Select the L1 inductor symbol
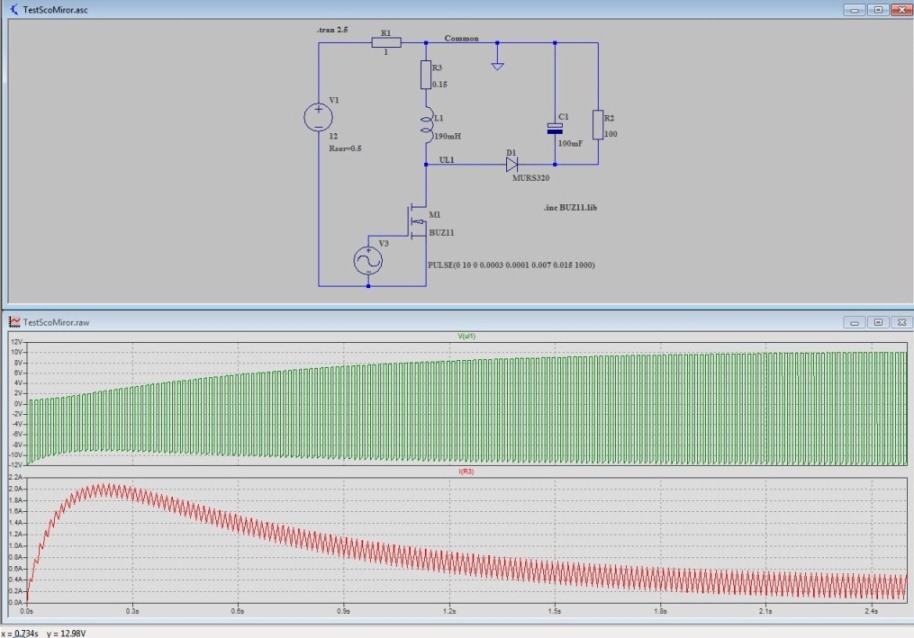This screenshot has width=914, height=638. pyautogui.click(x=425, y=127)
